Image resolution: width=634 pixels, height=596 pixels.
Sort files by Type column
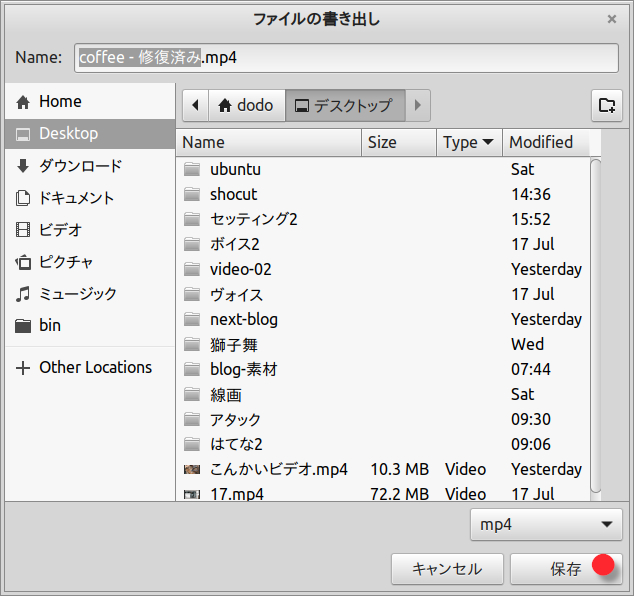point(468,142)
